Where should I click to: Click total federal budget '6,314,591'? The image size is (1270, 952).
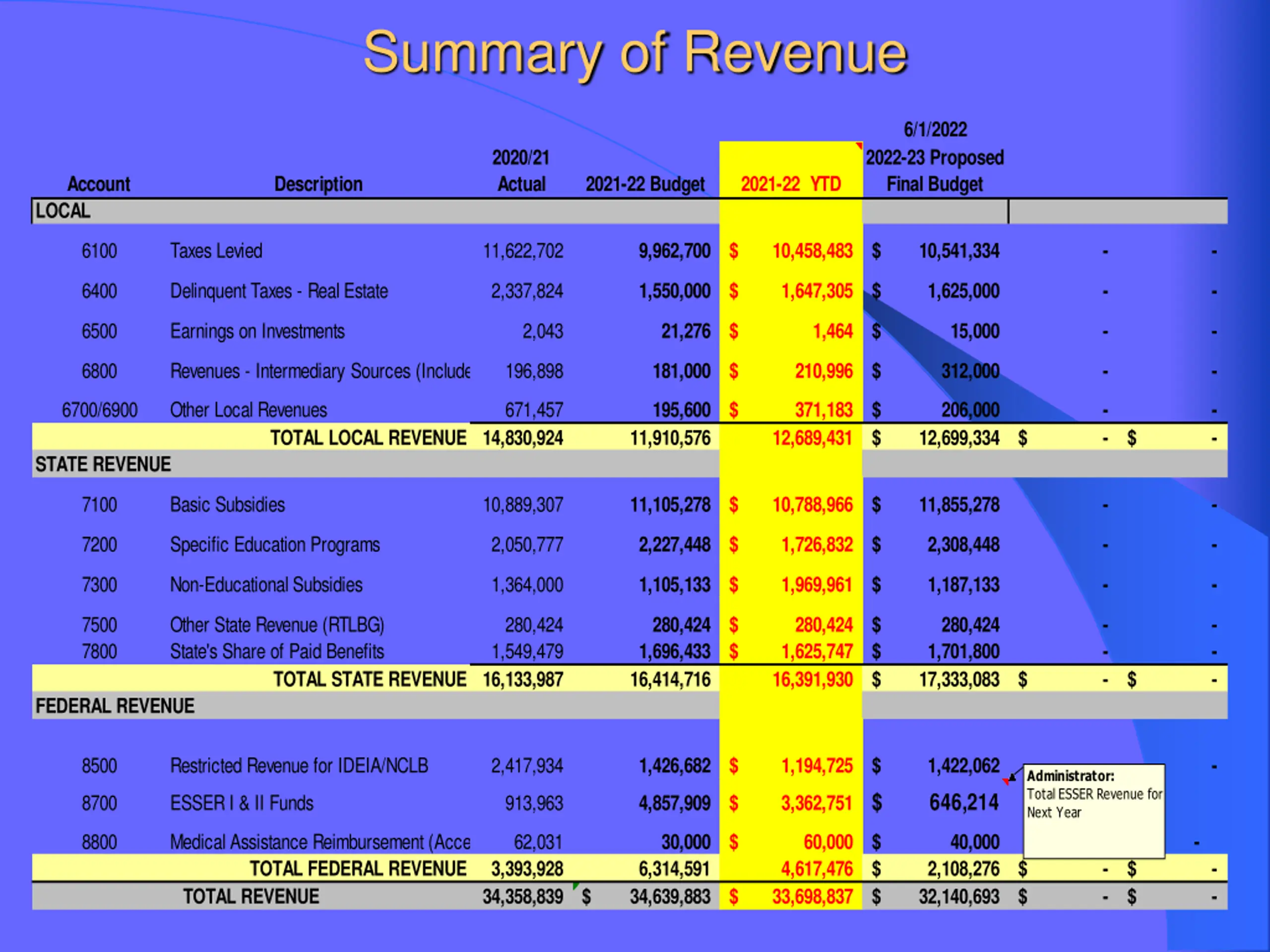point(675,869)
